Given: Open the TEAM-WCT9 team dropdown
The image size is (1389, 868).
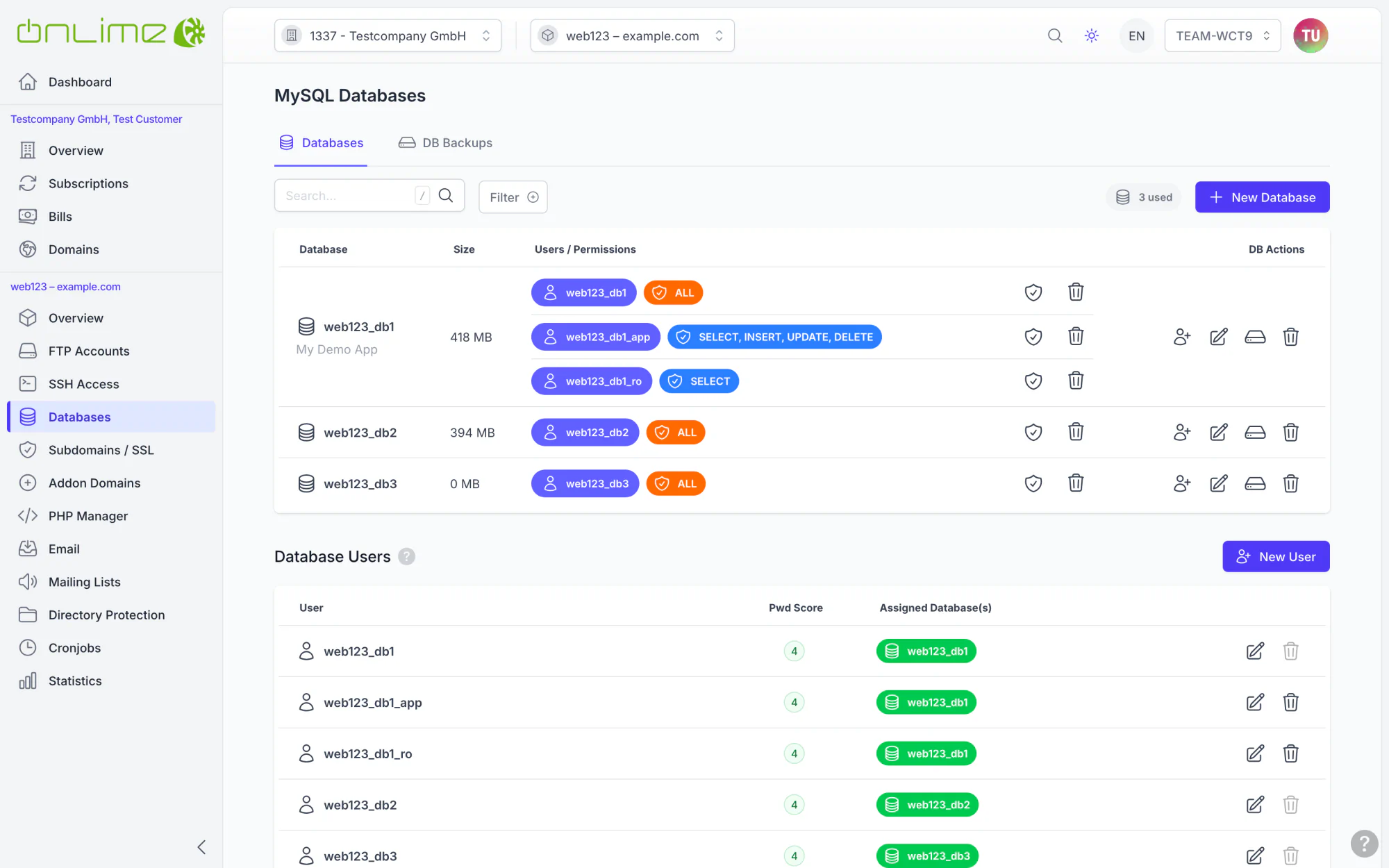Looking at the screenshot, I should point(1222,35).
